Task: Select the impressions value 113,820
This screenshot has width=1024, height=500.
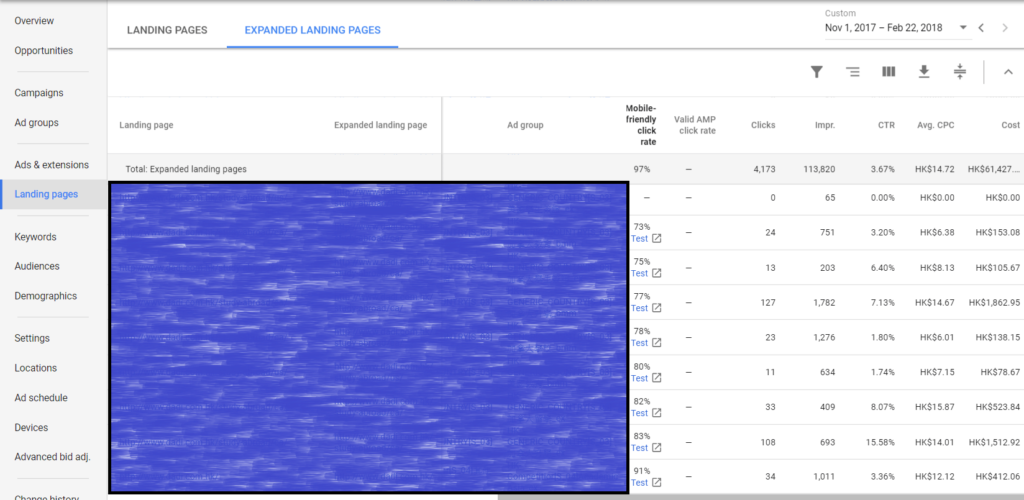Action: point(819,169)
